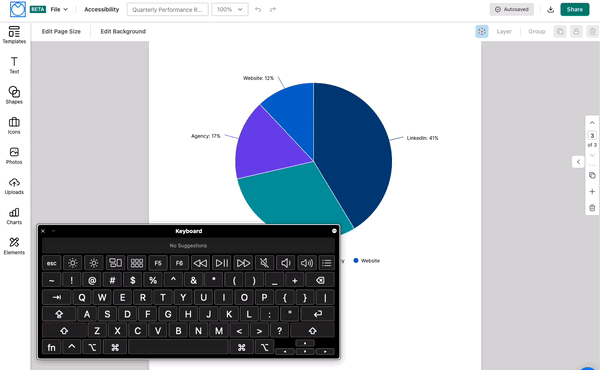The image size is (600, 370).
Task: Open the Accessibility menu
Action: tap(101, 9)
